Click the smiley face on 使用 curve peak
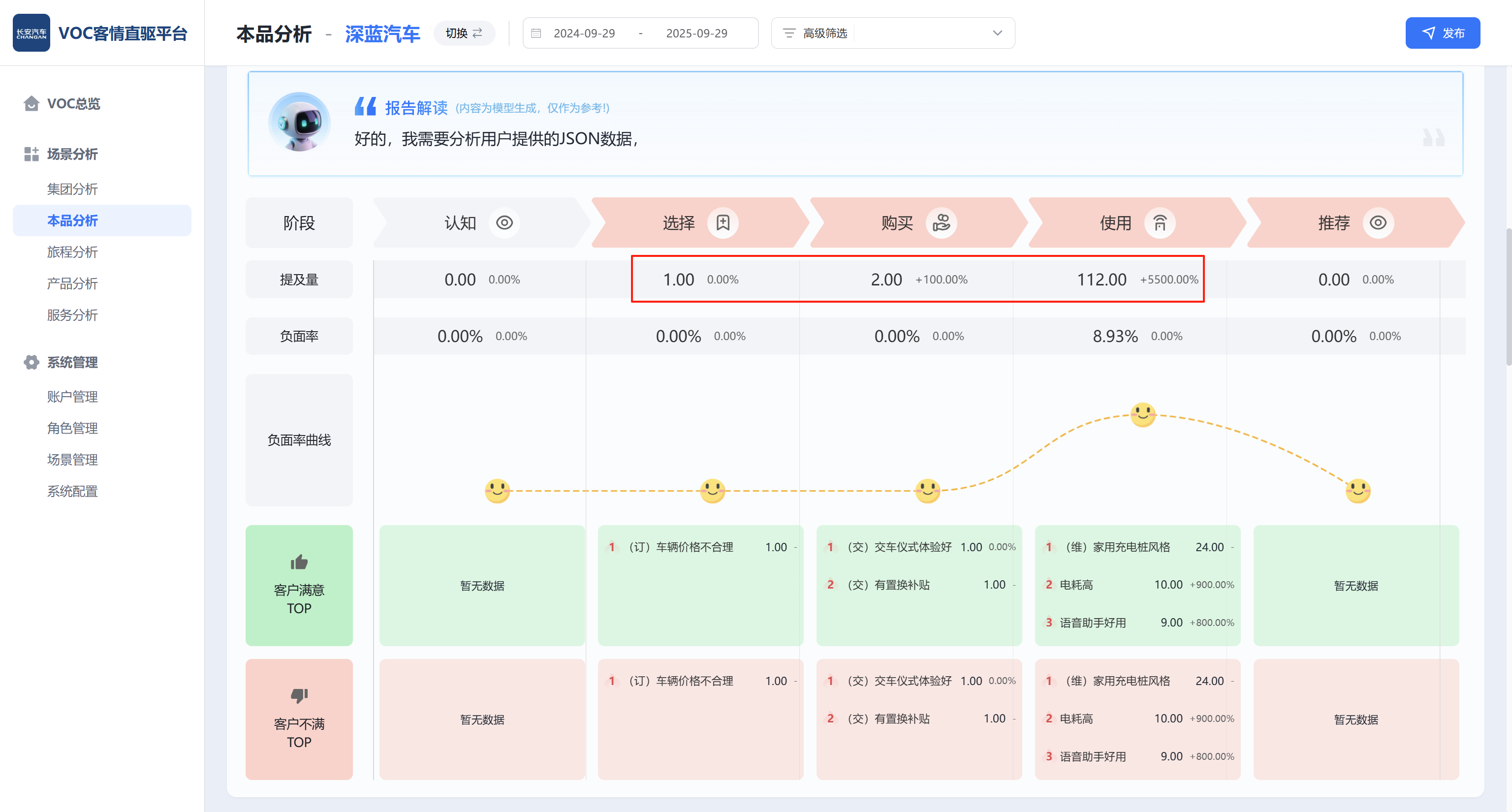 point(1142,415)
